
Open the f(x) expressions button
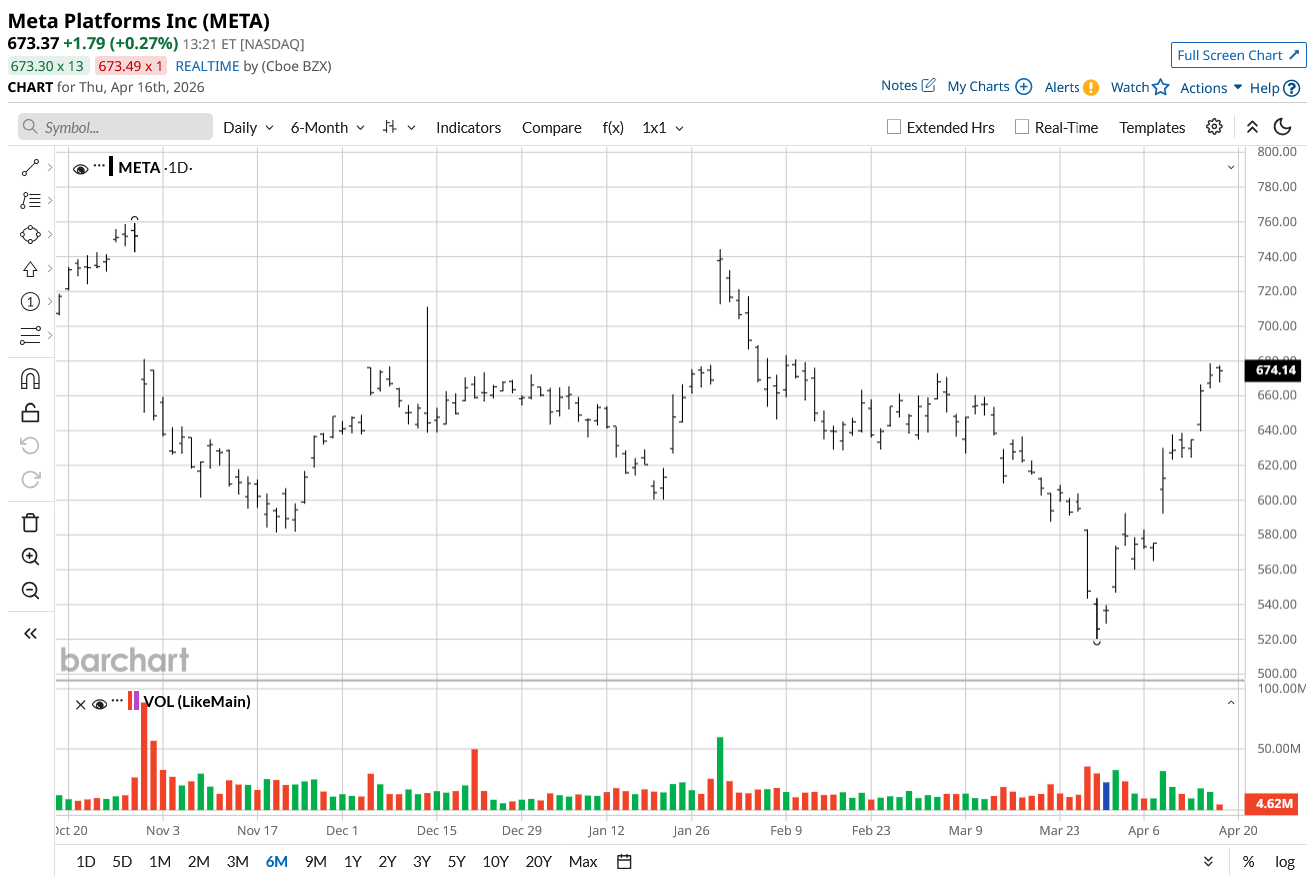[613, 127]
